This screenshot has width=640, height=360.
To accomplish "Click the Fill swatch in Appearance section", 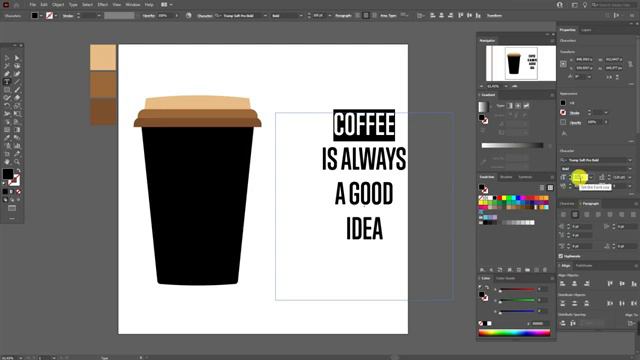I will tap(563, 103).
